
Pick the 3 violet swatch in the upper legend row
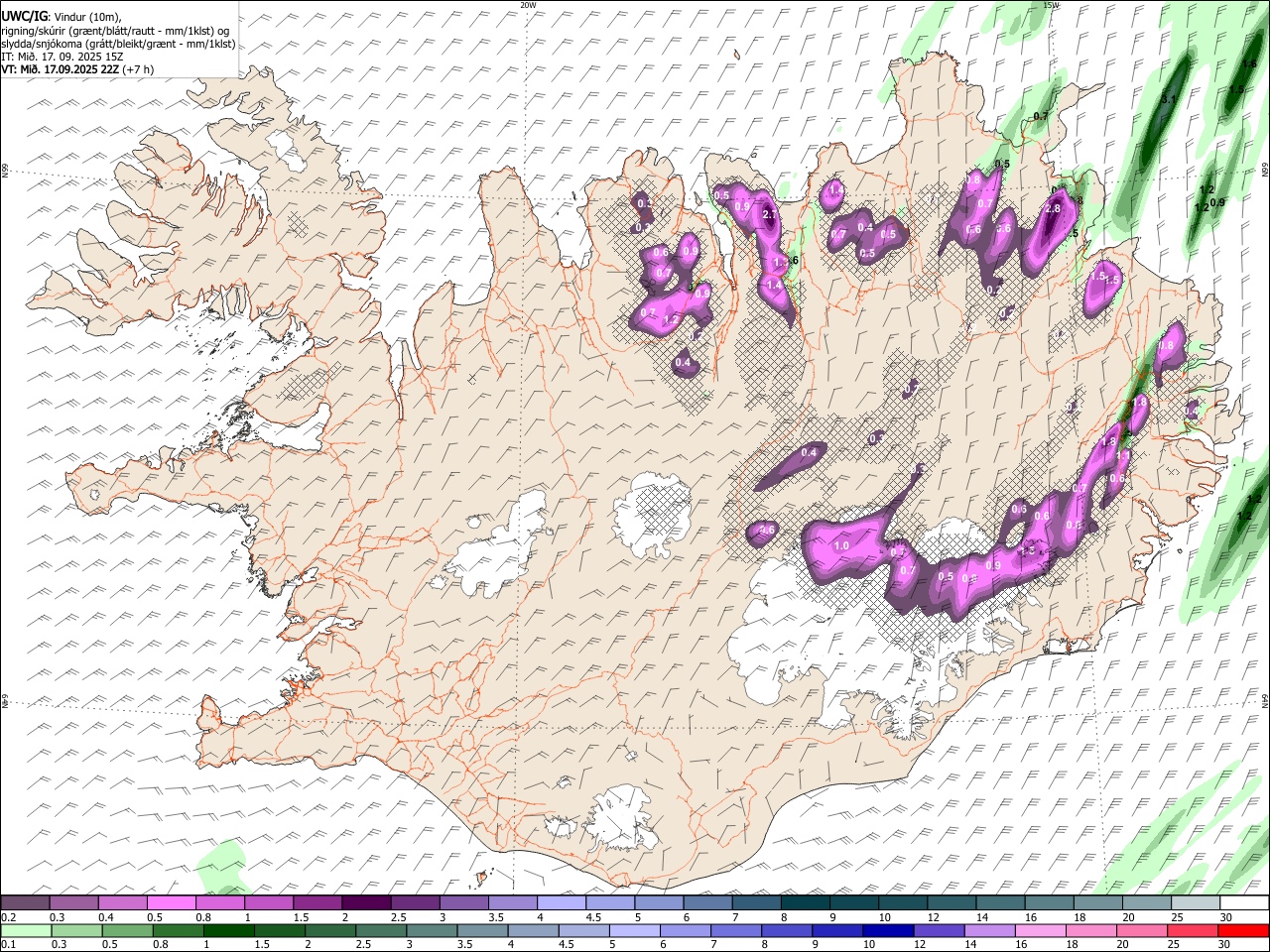point(463,902)
